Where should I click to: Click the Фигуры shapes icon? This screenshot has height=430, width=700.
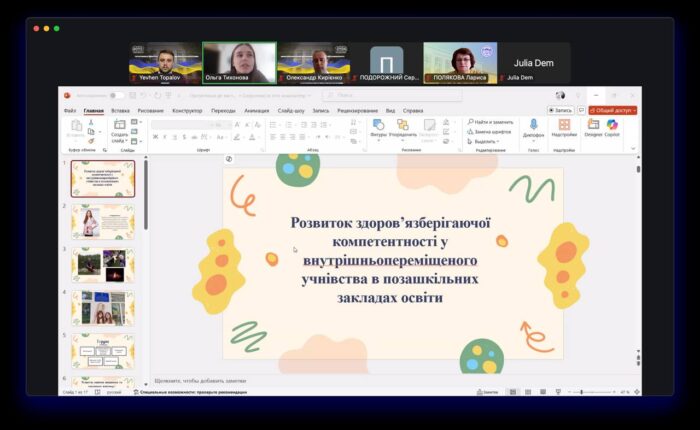coord(379,126)
